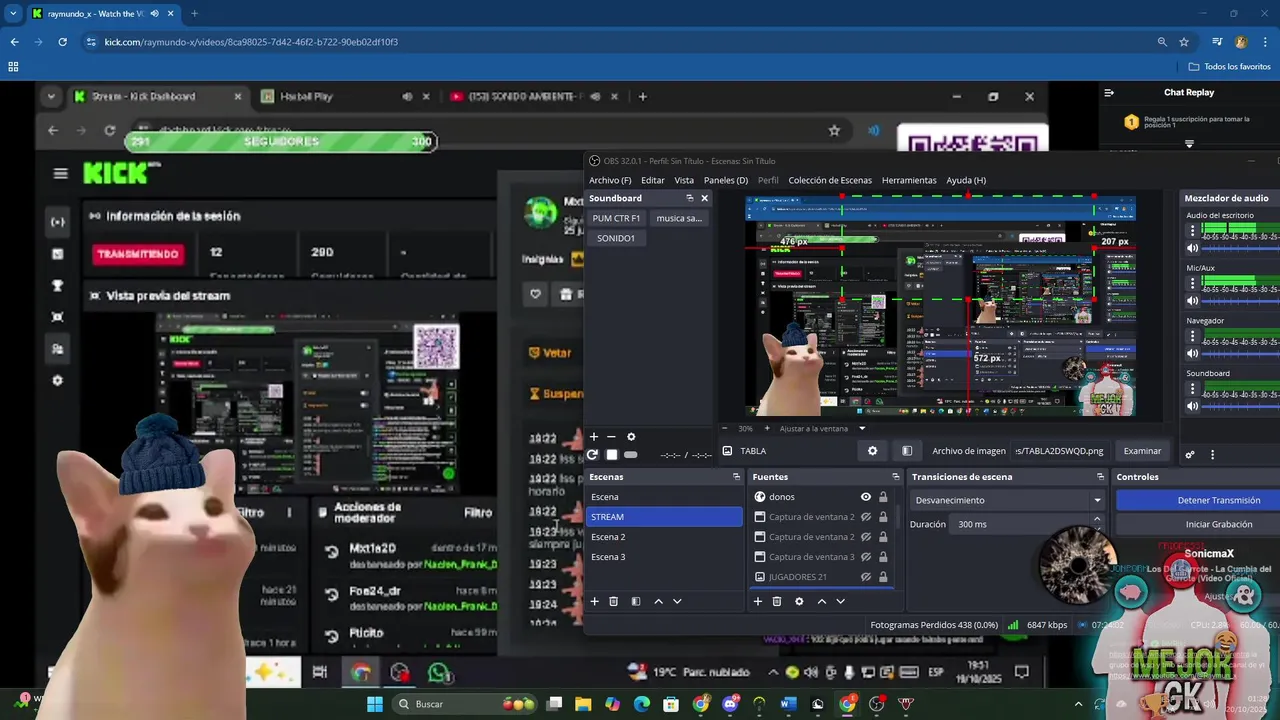Pop out Fuentes dock panel
This screenshot has width=1280, height=720.
(895, 477)
